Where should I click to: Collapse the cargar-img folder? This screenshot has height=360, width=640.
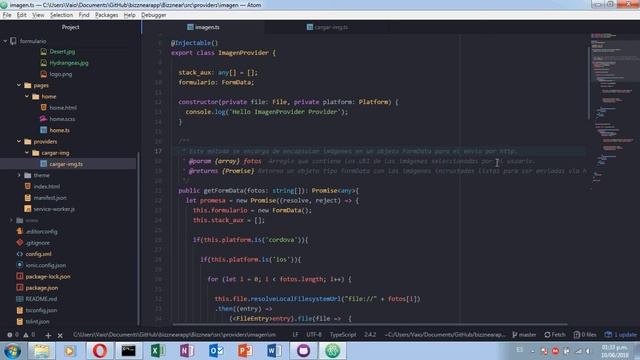(x=27, y=153)
